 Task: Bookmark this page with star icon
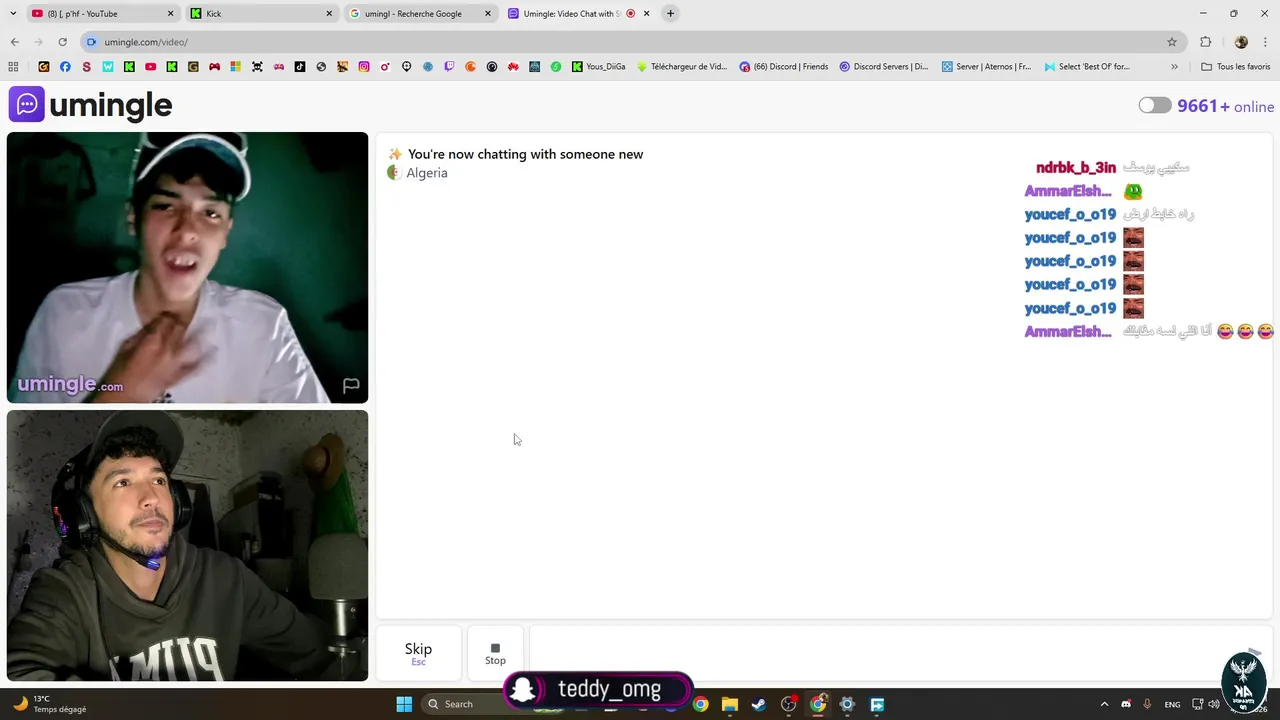click(x=1172, y=42)
